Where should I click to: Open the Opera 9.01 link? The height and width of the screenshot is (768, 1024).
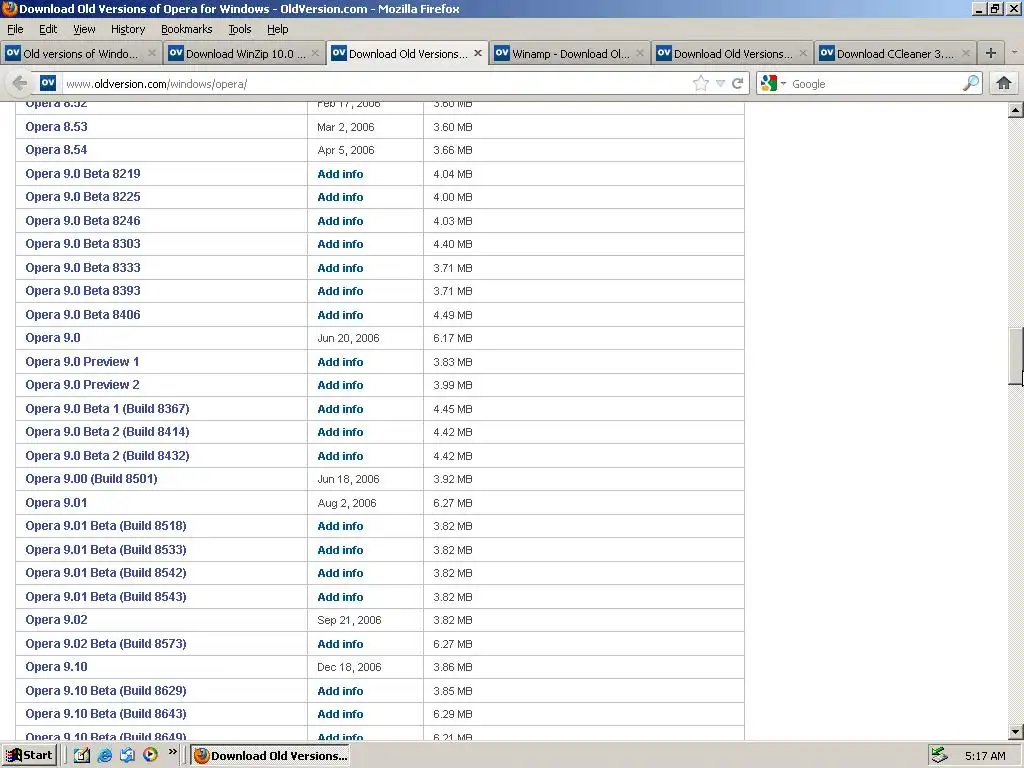[56, 502]
